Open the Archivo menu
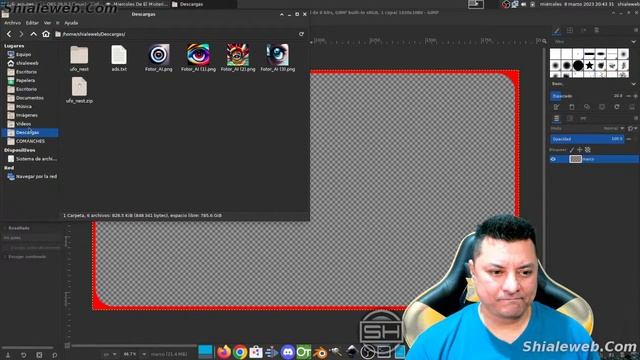640x360 pixels. (12, 23)
